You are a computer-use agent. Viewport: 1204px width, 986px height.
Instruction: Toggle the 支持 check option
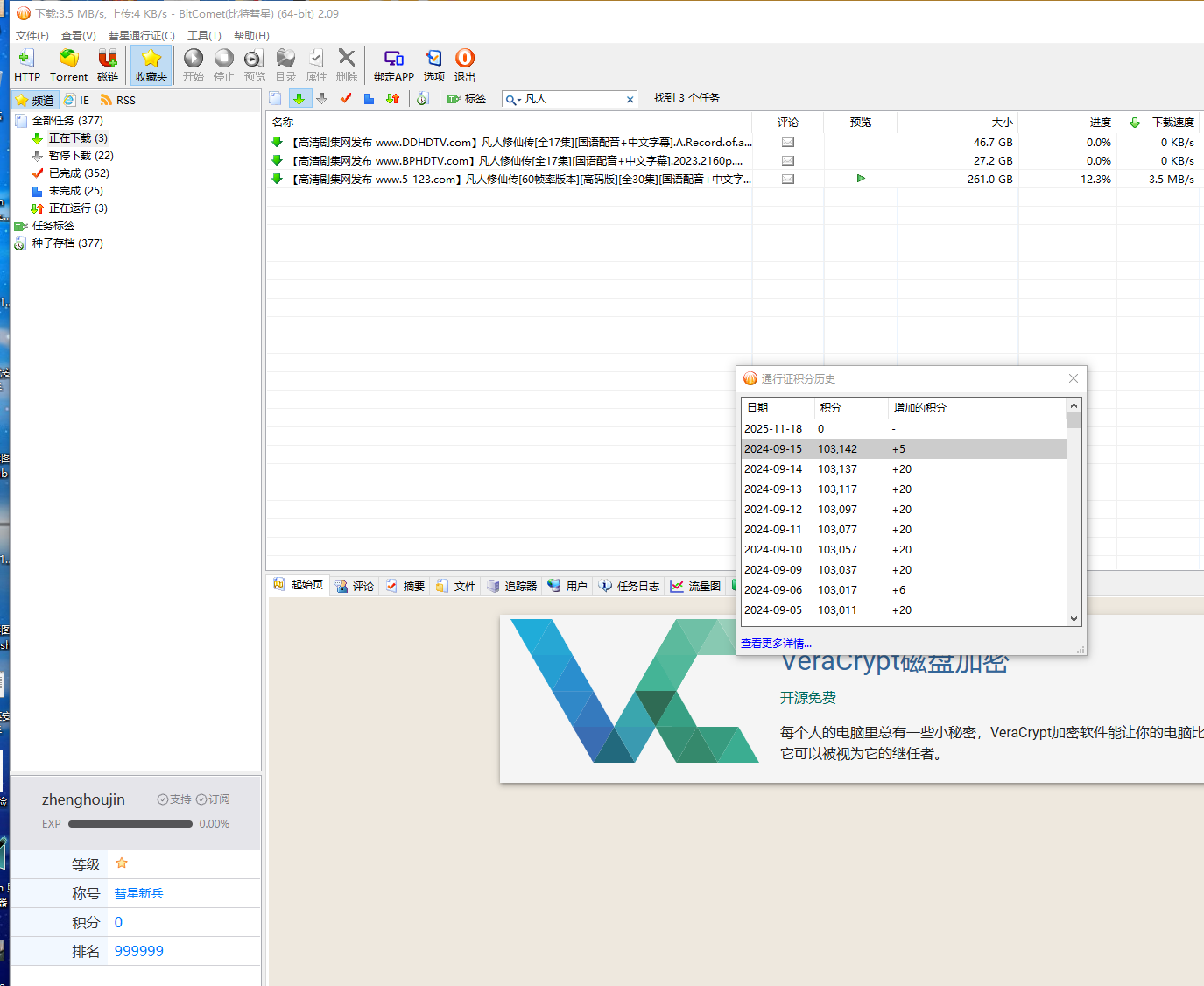pos(174,799)
